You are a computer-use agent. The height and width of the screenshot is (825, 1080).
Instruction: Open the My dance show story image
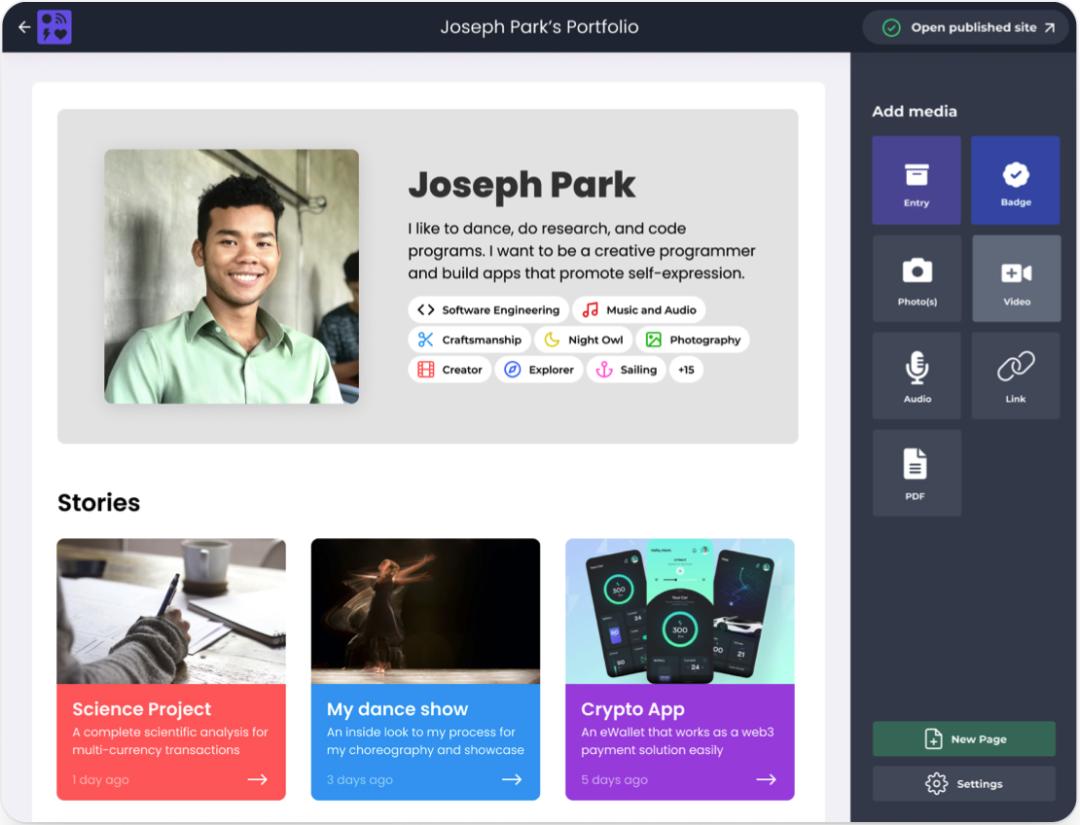[x=426, y=612]
